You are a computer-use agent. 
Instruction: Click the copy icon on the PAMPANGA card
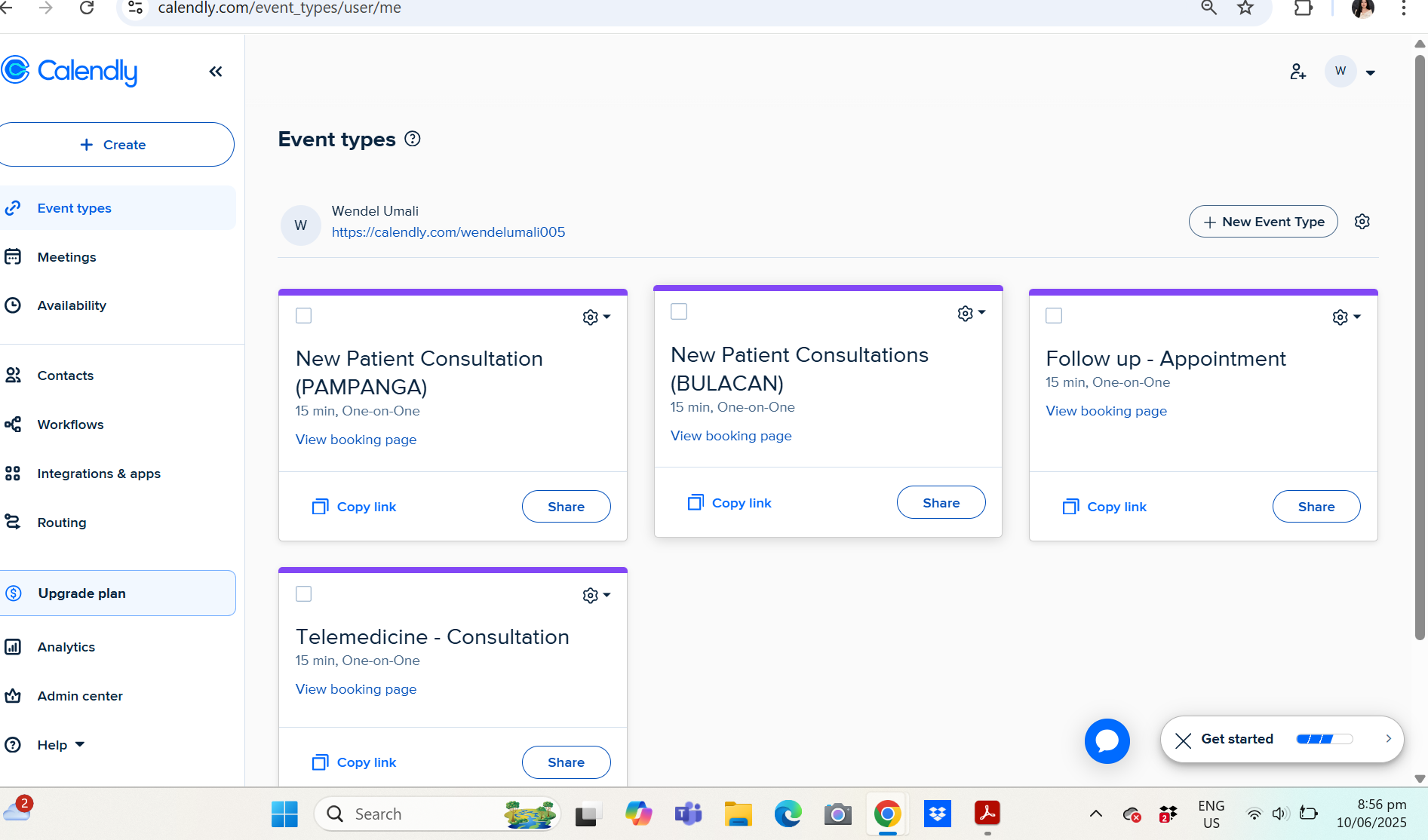[x=320, y=507]
